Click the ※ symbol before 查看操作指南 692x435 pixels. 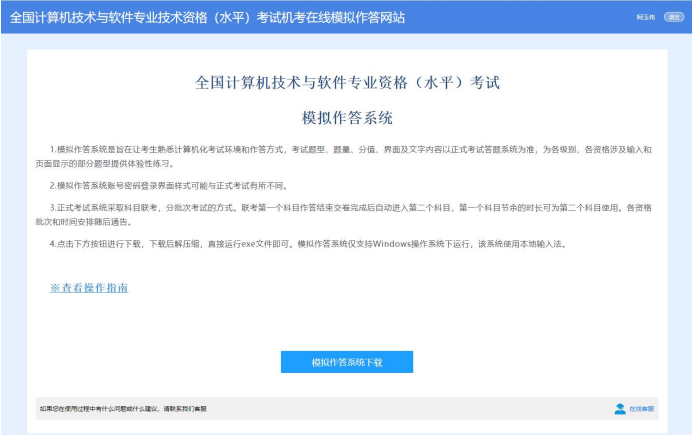click(55, 288)
